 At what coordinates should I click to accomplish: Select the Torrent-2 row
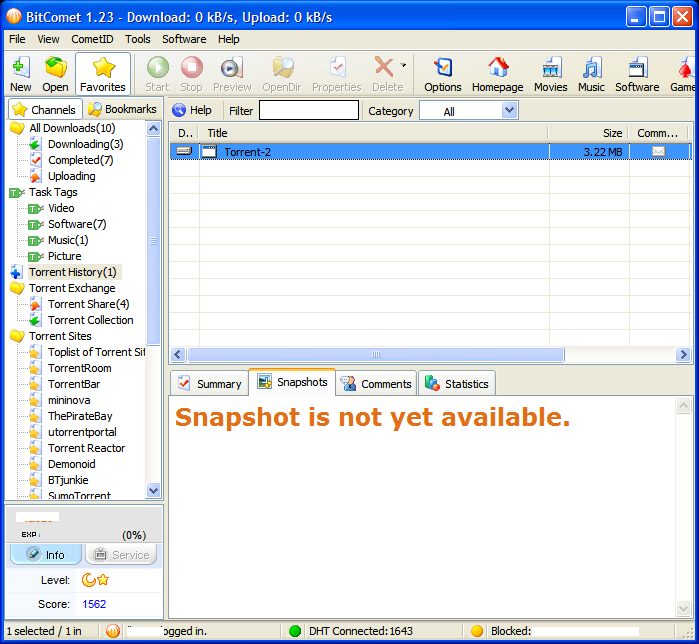point(430,152)
